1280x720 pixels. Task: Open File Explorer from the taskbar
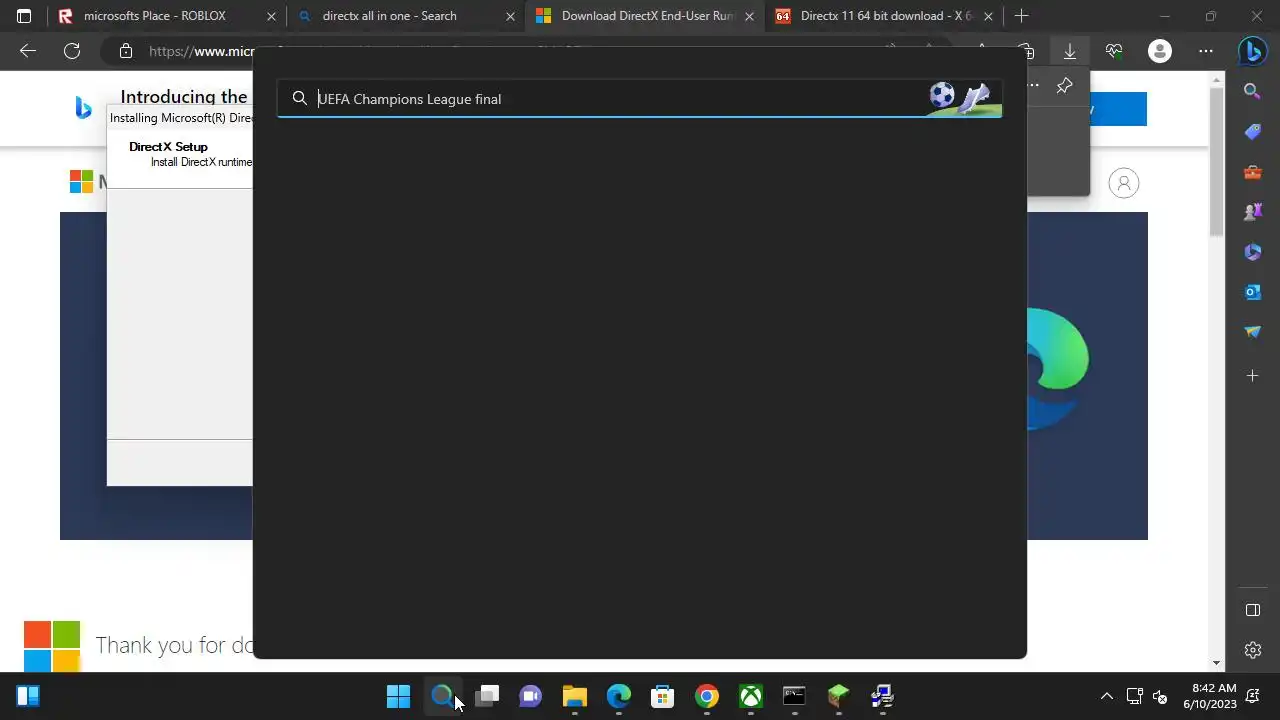(x=574, y=696)
